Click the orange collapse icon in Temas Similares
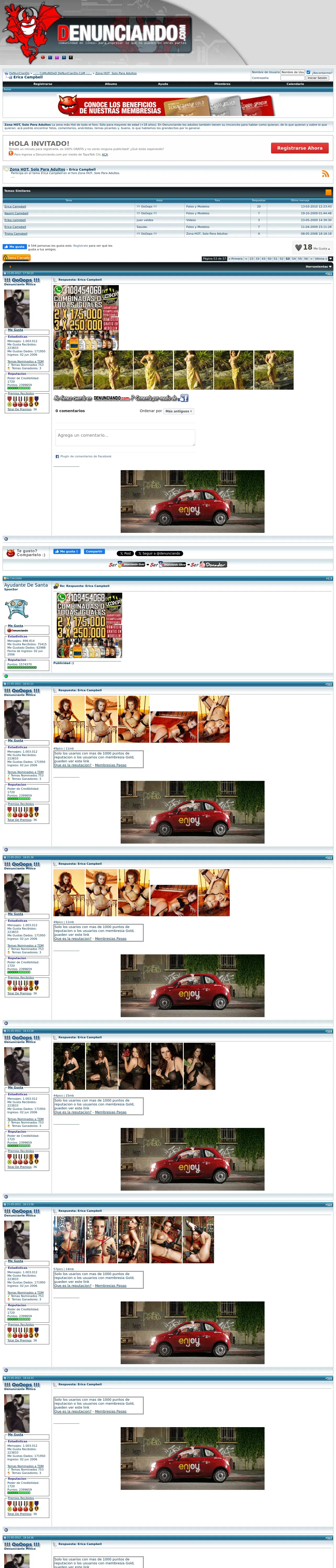This screenshot has height=1568, width=336. pyautogui.click(x=329, y=192)
